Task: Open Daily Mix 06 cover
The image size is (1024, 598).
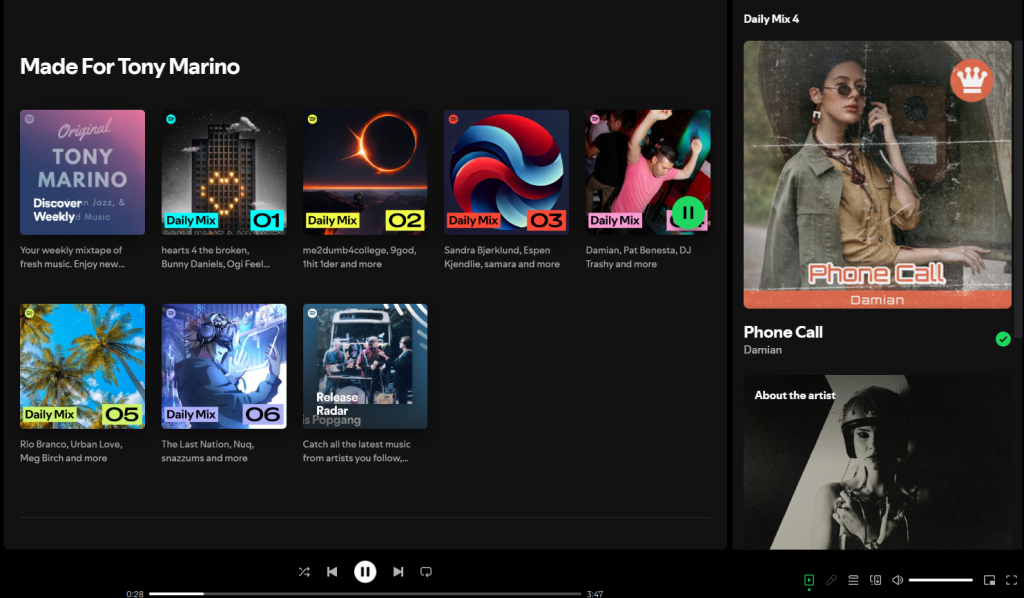Action: [224, 366]
